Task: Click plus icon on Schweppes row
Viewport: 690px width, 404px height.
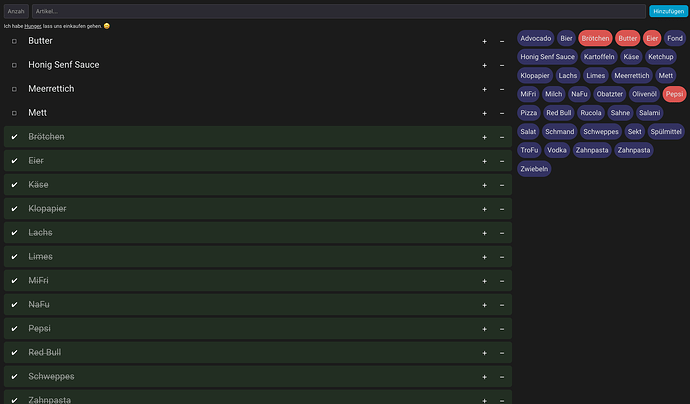Action: coord(484,377)
